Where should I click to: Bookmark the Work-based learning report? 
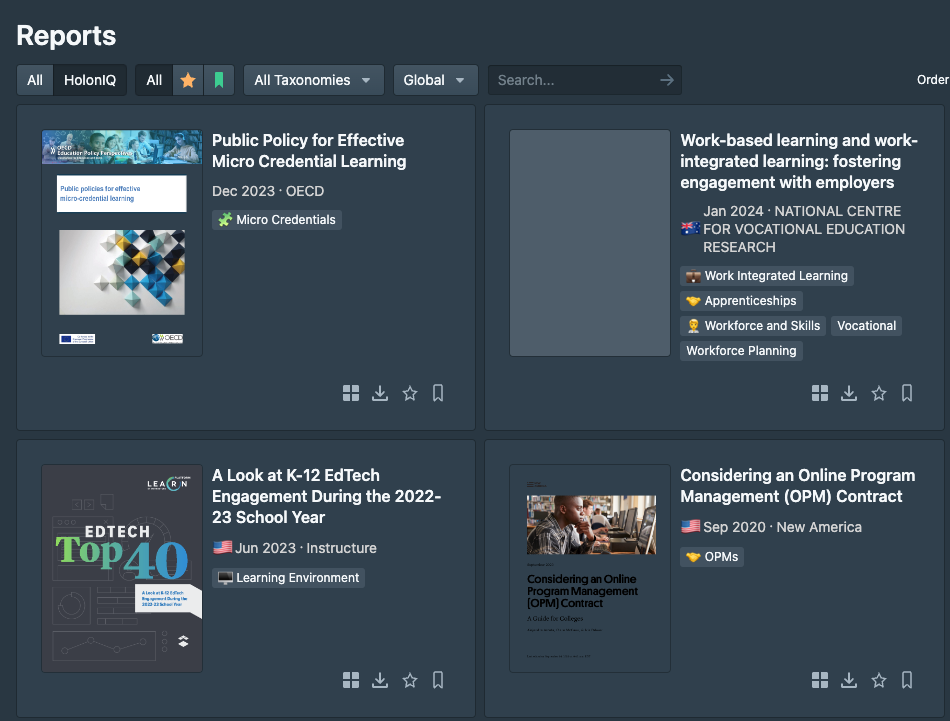(x=907, y=393)
